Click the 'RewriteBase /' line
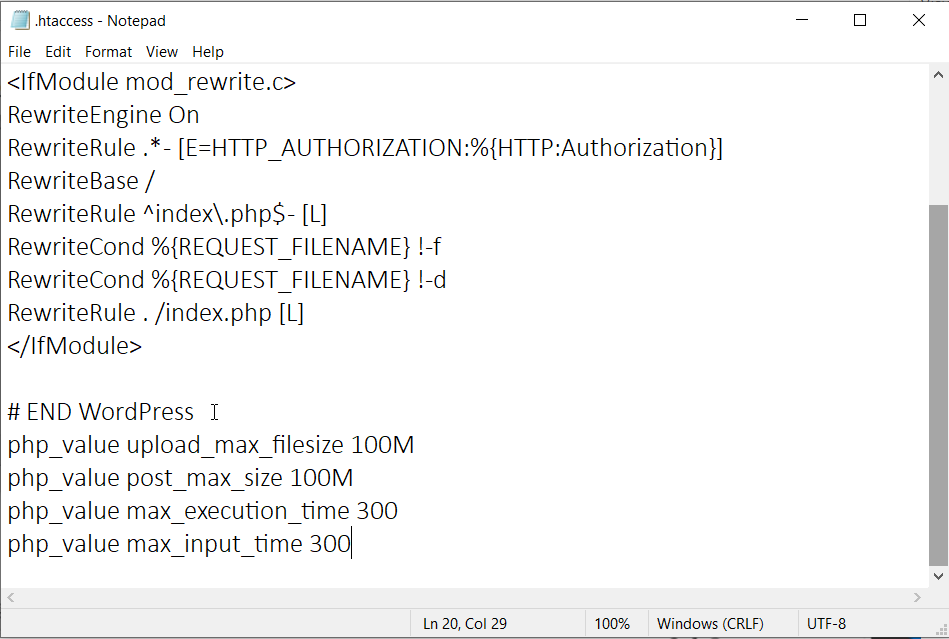Image resolution: width=949 pixels, height=639 pixels. coord(81,181)
